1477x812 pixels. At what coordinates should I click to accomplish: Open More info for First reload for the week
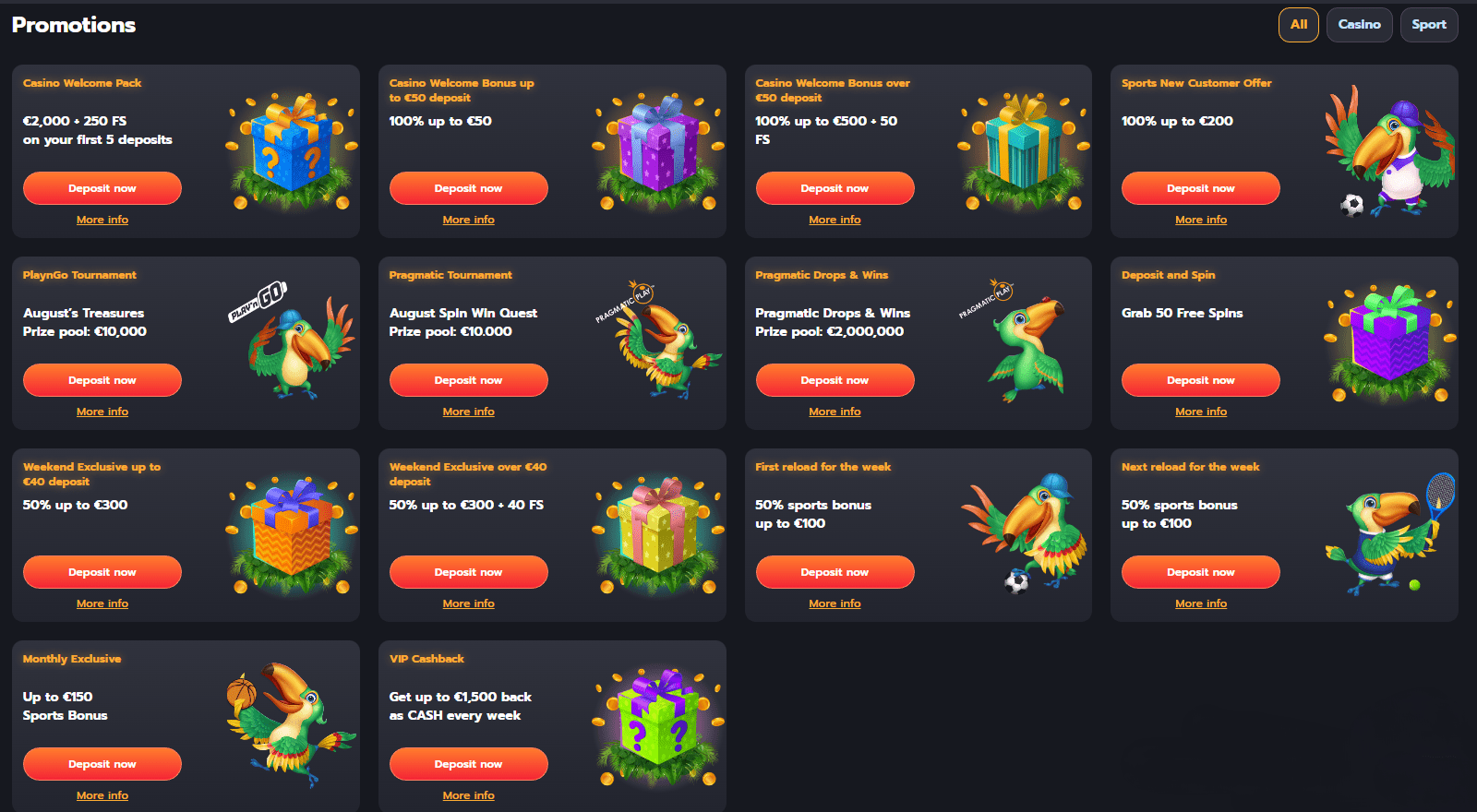pyautogui.click(x=835, y=603)
